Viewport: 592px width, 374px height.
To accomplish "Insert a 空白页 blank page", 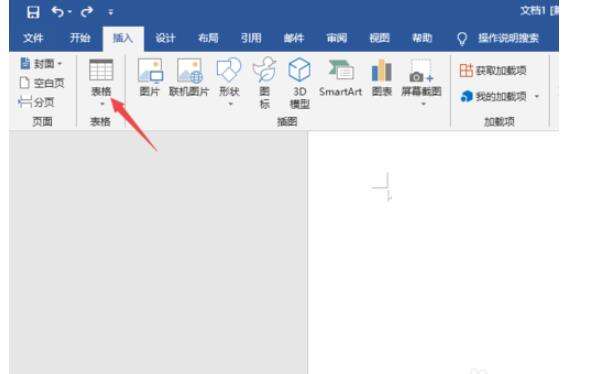I will [x=42, y=83].
